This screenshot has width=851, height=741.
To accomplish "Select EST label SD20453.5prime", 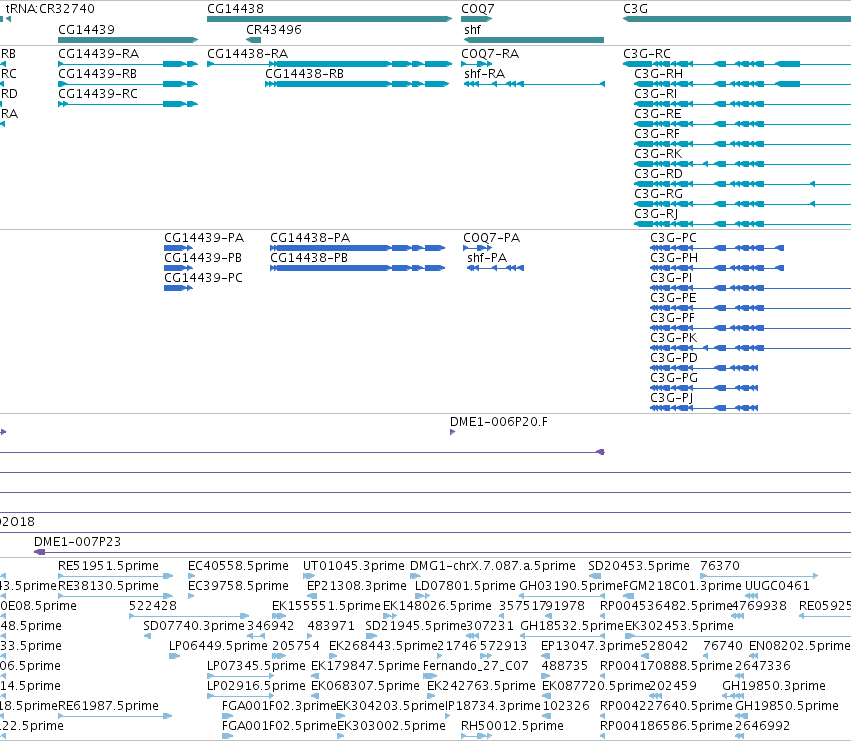I will tap(639, 566).
